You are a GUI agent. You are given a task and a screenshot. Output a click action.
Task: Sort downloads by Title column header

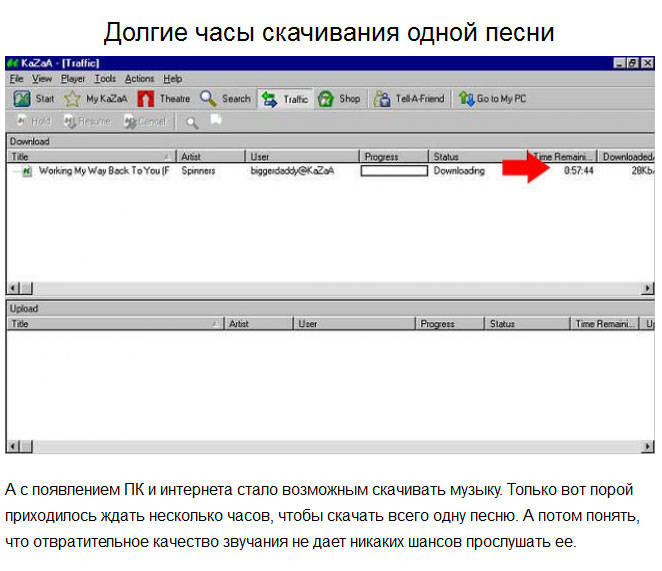coord(90,157)
